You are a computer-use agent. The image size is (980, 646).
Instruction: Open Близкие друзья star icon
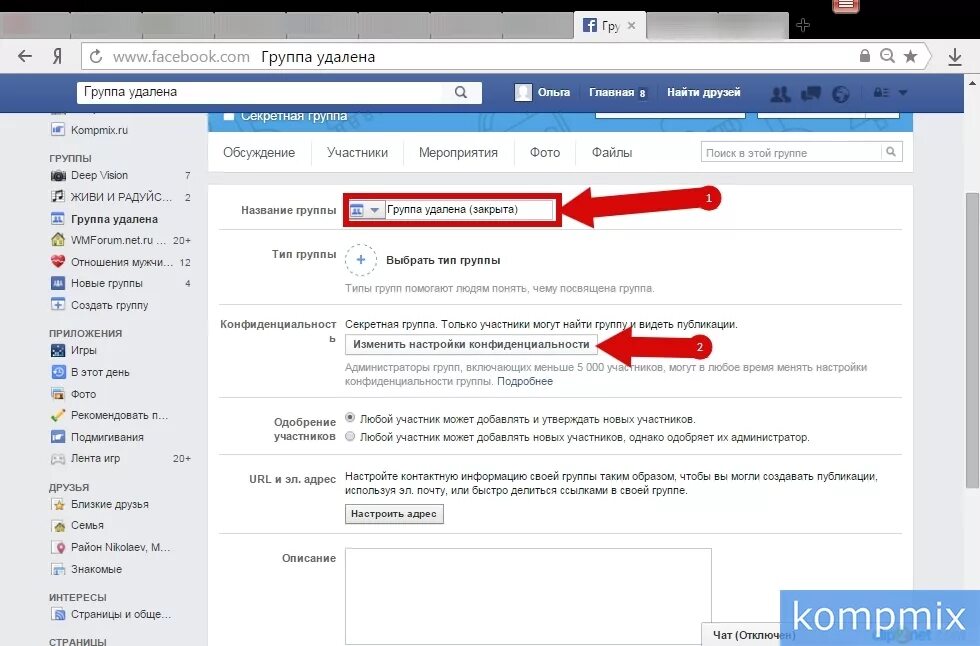click(x=58, y=505)
